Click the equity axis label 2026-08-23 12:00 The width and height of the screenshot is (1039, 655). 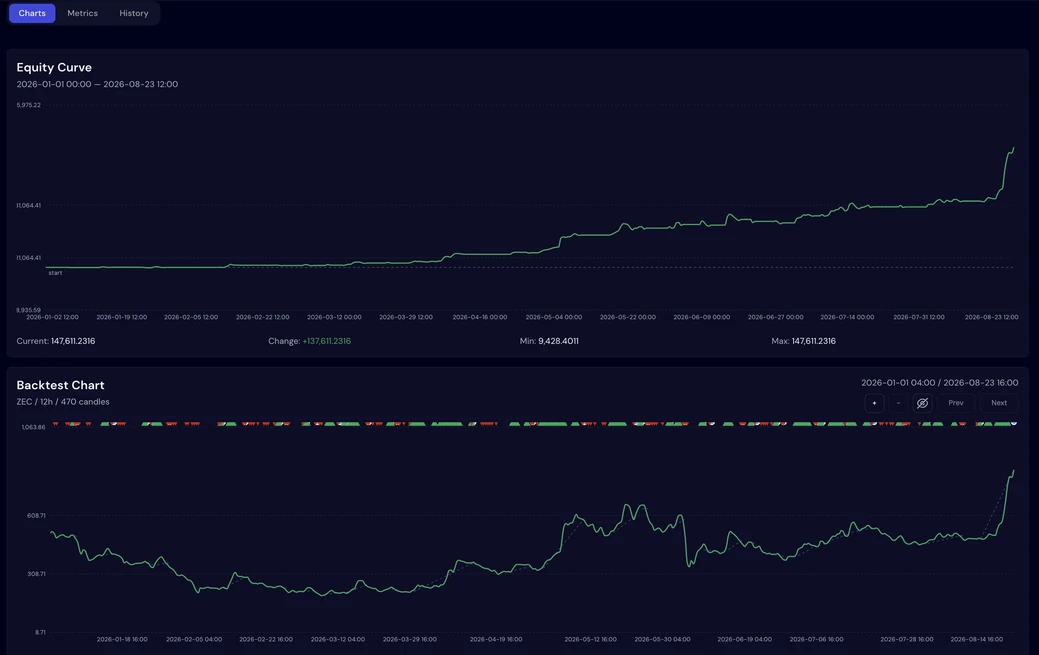[x=991, y=317]
